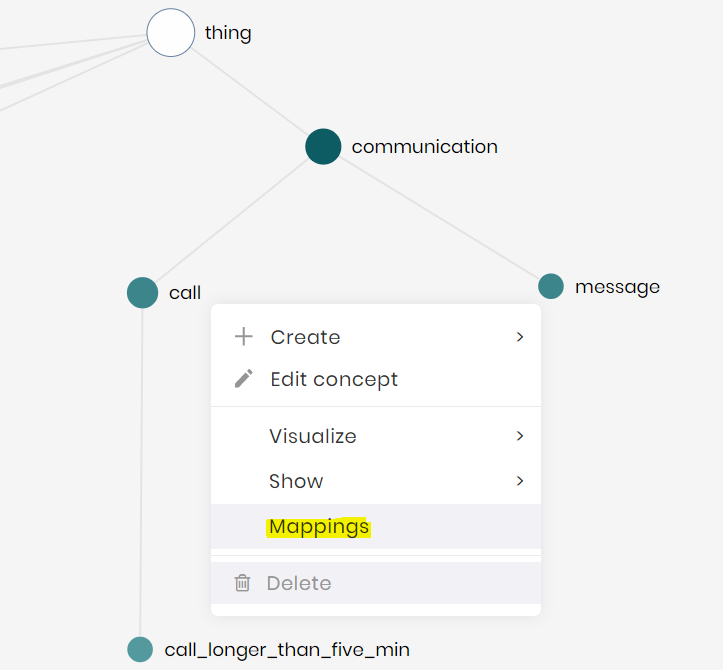Choose Mappings from the context menu
Screen dimensions: 723x670
[x=318, y=527]
